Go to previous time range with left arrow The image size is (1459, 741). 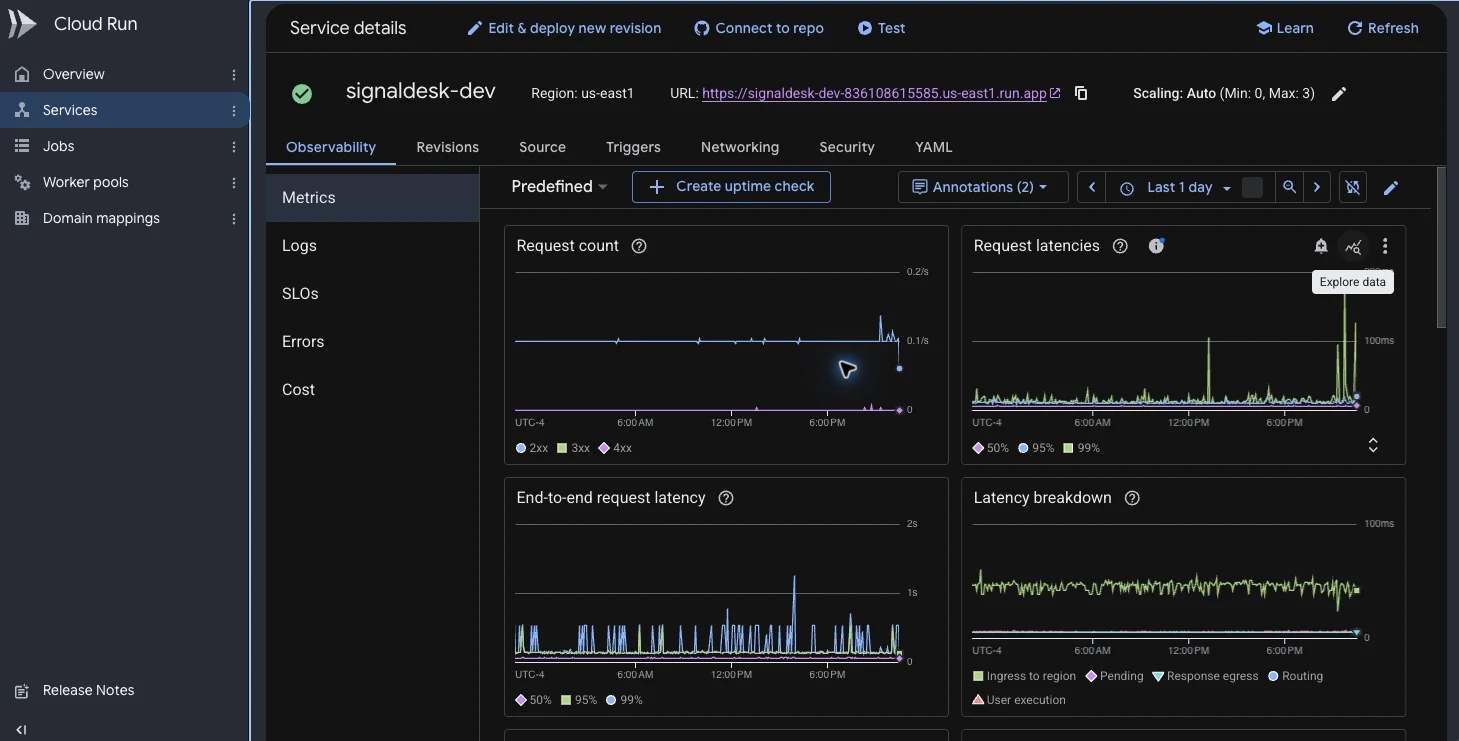[x=1092, y=187]
